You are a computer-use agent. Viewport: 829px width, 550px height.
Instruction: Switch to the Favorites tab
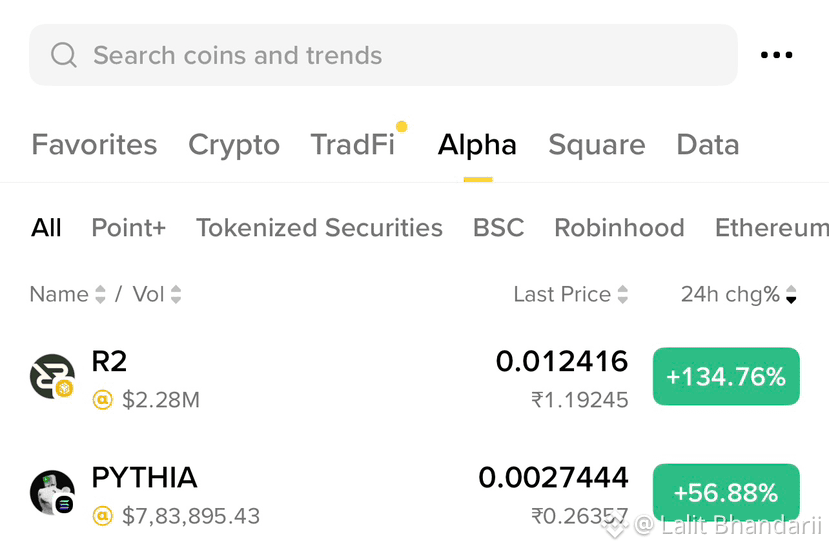94,144
